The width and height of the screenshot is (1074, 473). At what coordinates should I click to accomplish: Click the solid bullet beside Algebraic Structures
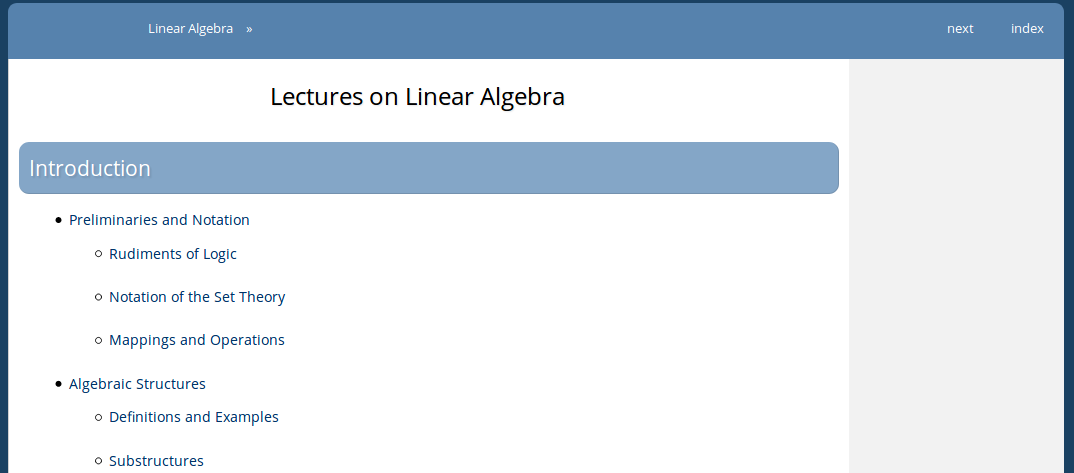tap(58, 384)
